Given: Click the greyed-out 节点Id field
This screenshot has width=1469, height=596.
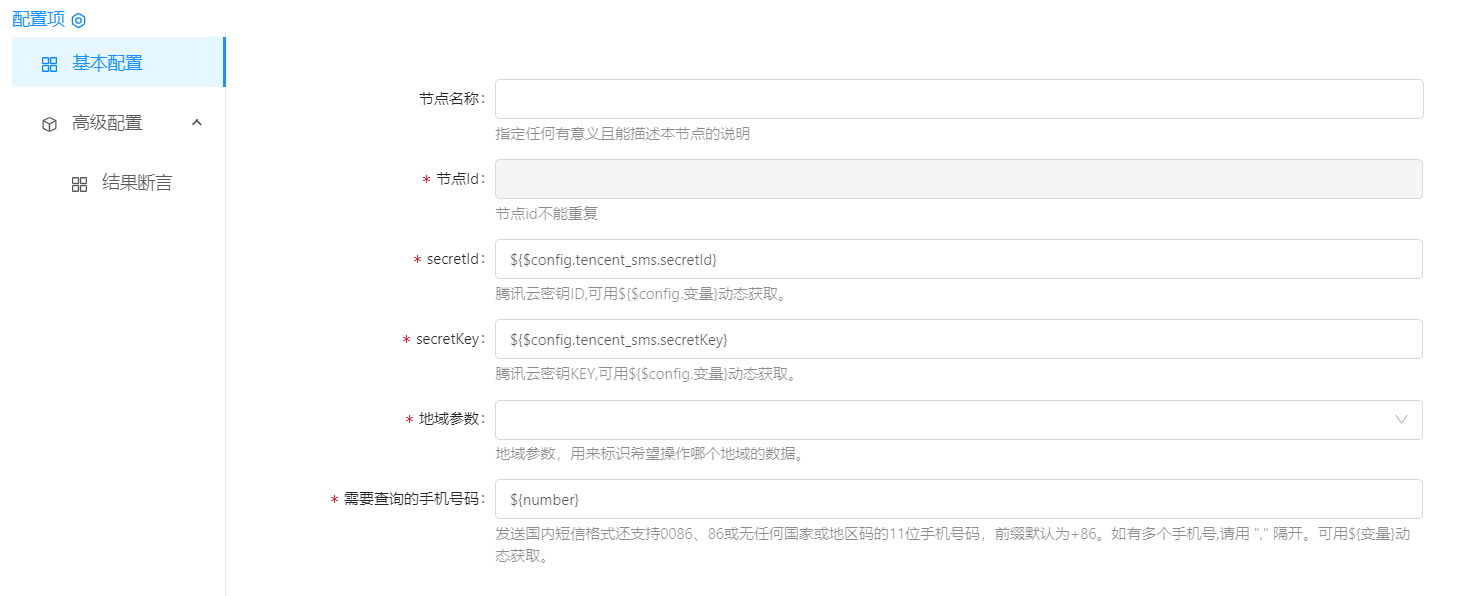Looking at the screenshot, I should [958, 179].
